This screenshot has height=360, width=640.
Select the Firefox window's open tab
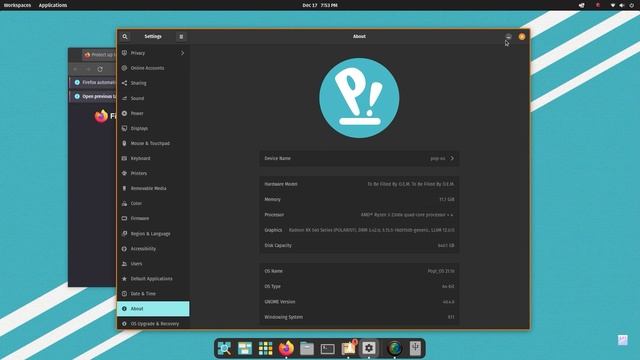coord(100,55)
